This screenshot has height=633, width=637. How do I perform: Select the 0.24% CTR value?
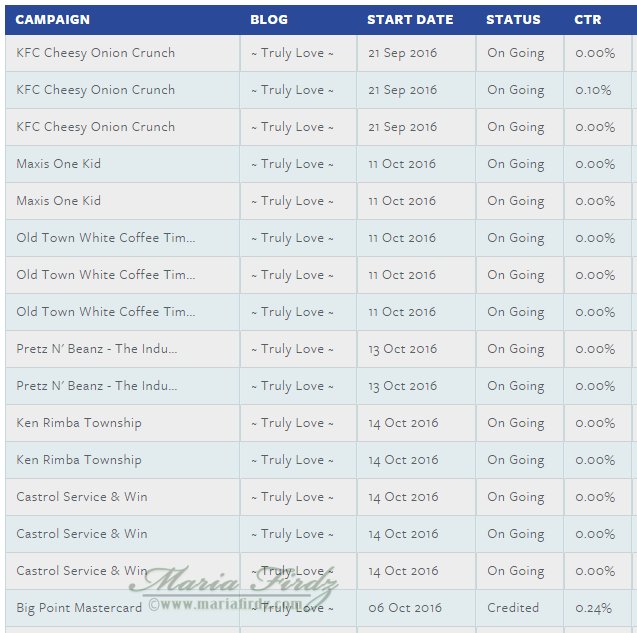click(x=594, y=608)
